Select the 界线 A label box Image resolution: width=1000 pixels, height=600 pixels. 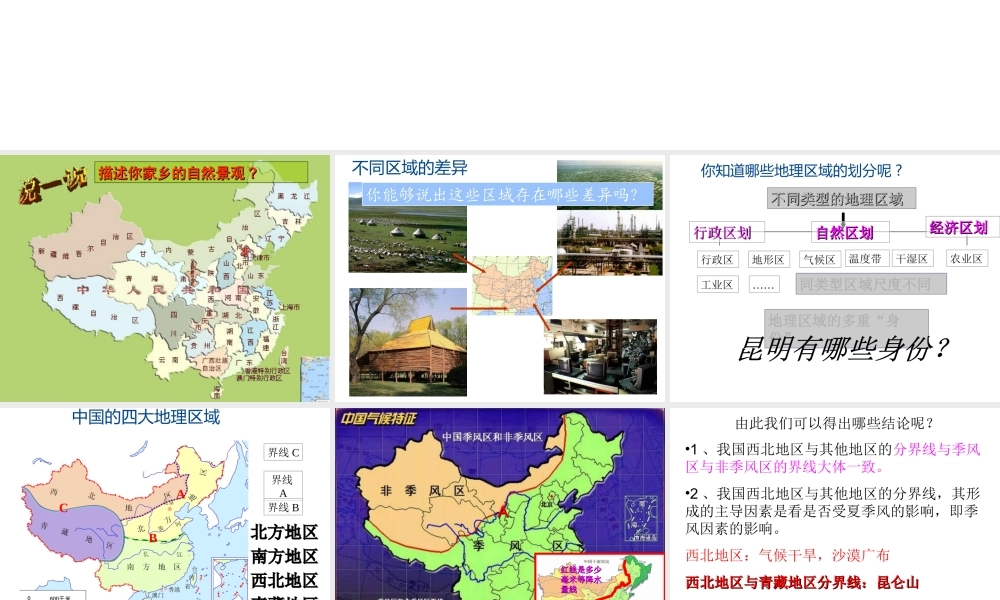283,486
